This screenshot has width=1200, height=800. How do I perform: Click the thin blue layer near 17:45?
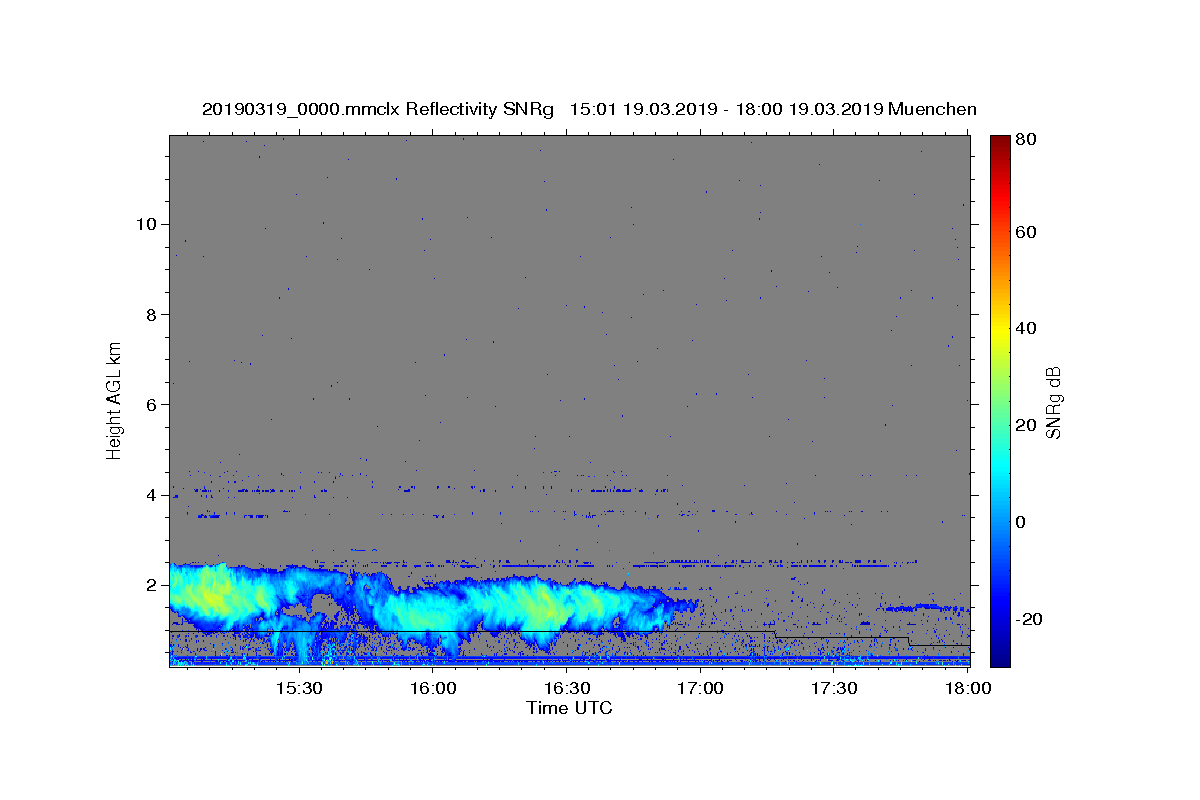pyautogui.click(x=925, y=607)
